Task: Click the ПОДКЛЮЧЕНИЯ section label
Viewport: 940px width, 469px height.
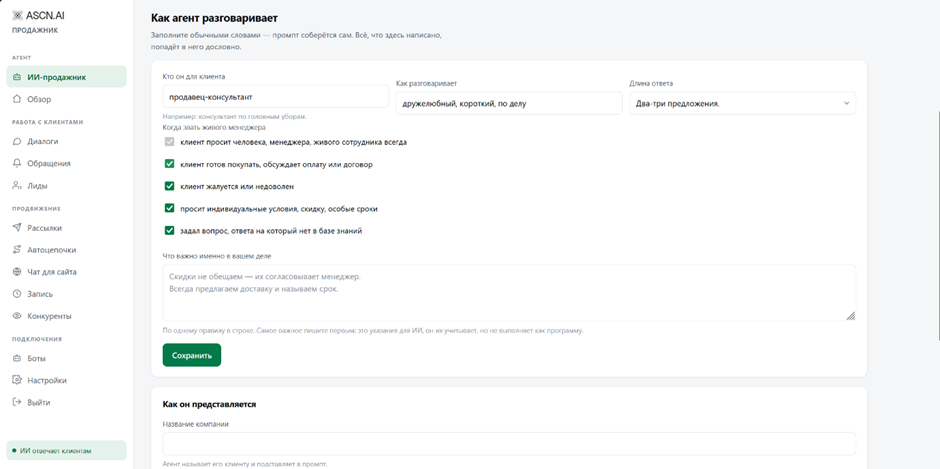Action: (x=37, y=339)
